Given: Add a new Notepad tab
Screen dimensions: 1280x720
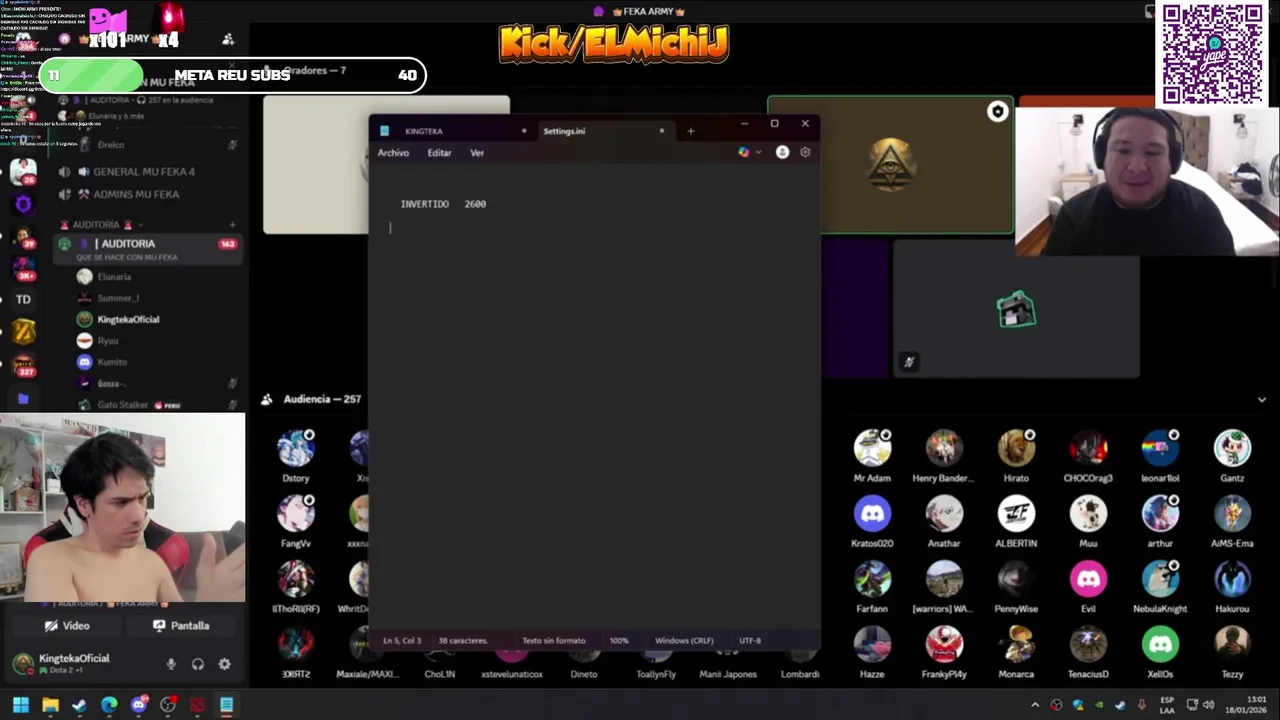Looking at the screenshot, I should (690, 131).
